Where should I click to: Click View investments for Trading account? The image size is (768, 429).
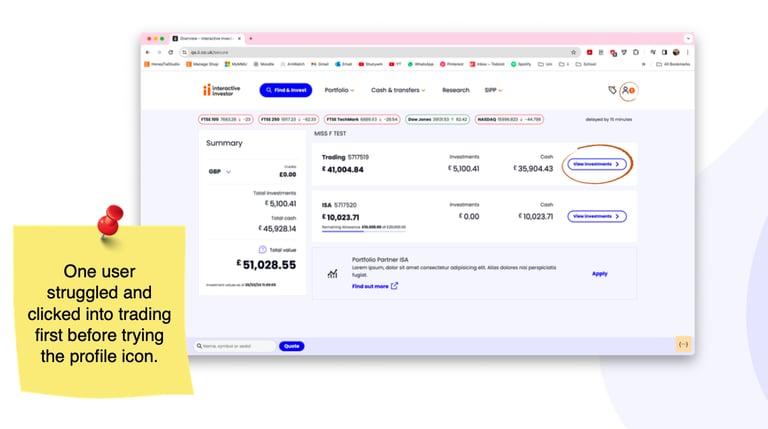597,164
